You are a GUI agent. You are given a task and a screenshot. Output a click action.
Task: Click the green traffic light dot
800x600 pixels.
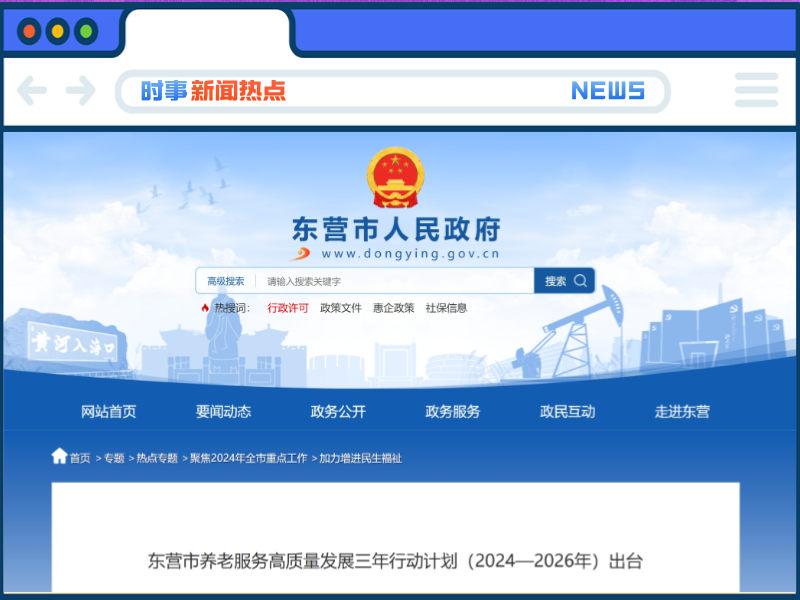tap(86, 31)
